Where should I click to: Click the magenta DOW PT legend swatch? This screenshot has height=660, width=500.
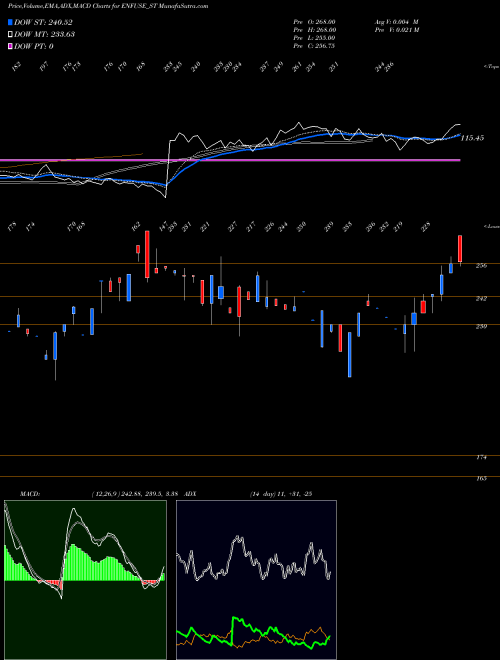click(x=11, y=46)
